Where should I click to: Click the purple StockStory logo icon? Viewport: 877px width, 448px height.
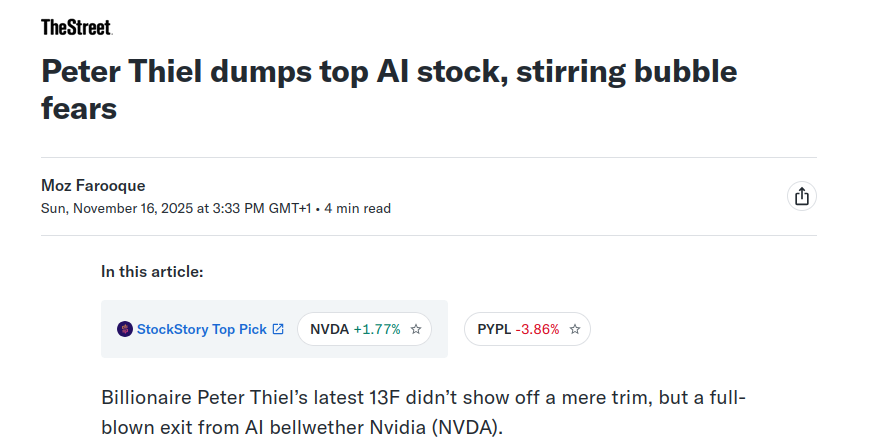[125, 329]
